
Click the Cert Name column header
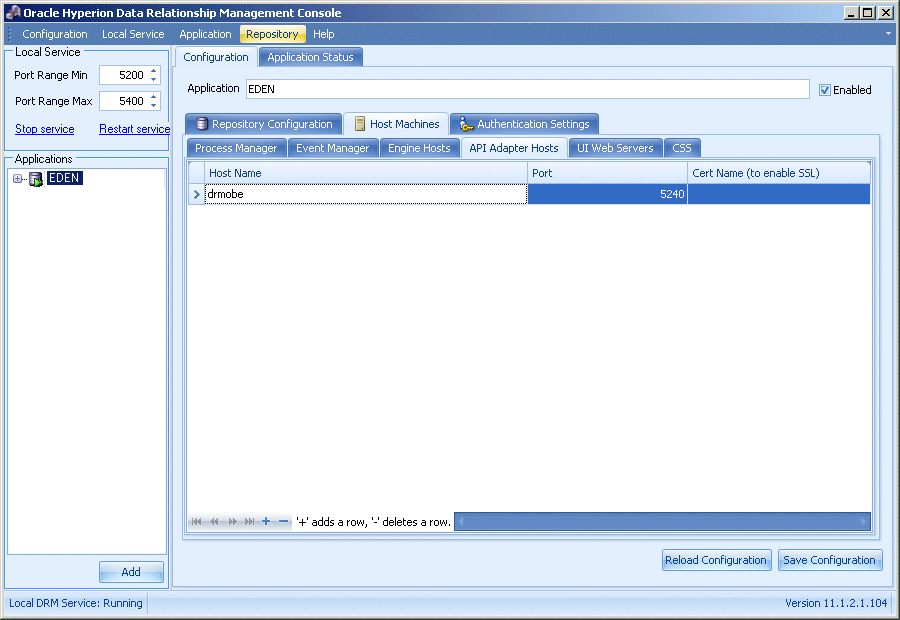[x=779, y=173]
